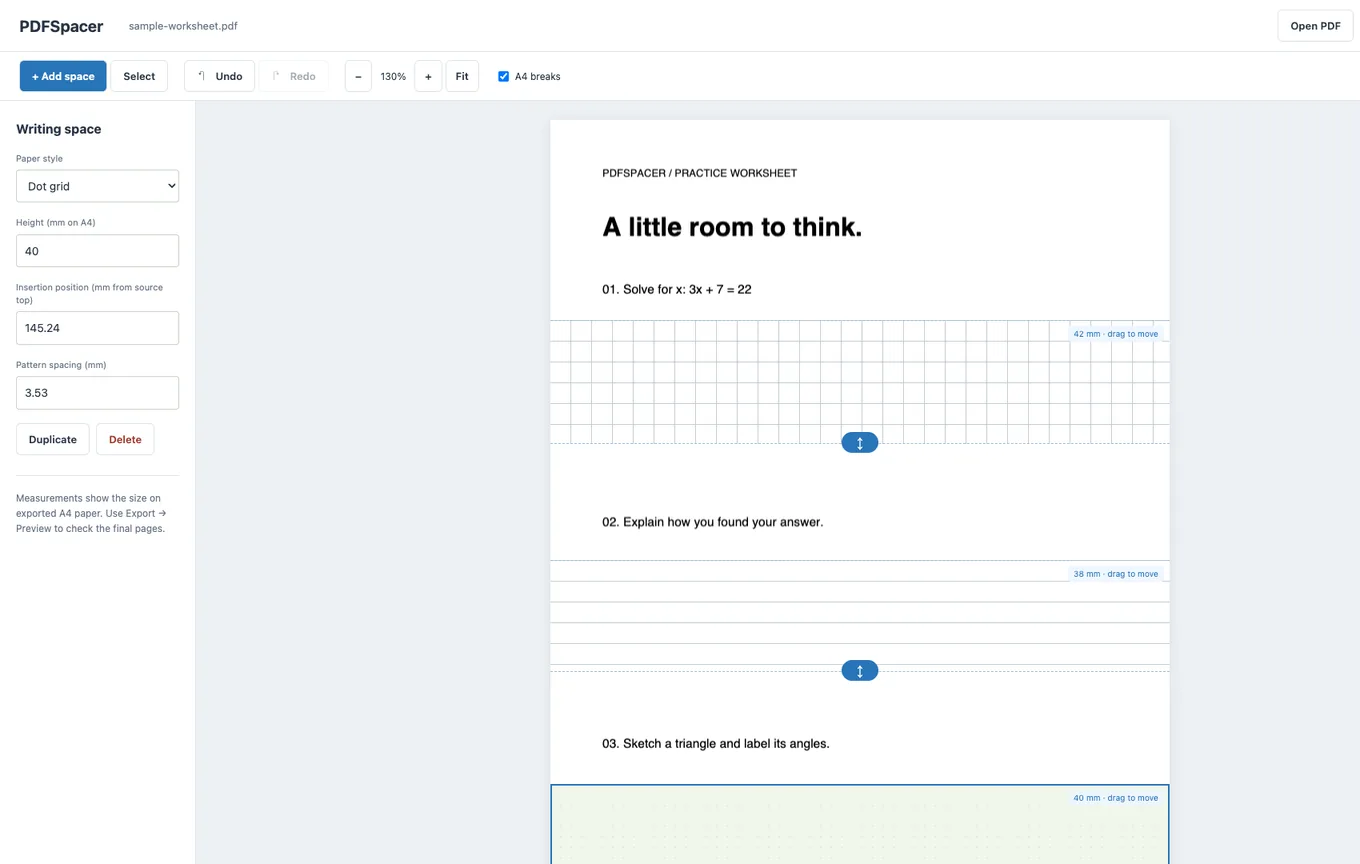Click the 42 mm drag to move label
This screenshot has height=864, width=1360.
[x=1115, y=334]
